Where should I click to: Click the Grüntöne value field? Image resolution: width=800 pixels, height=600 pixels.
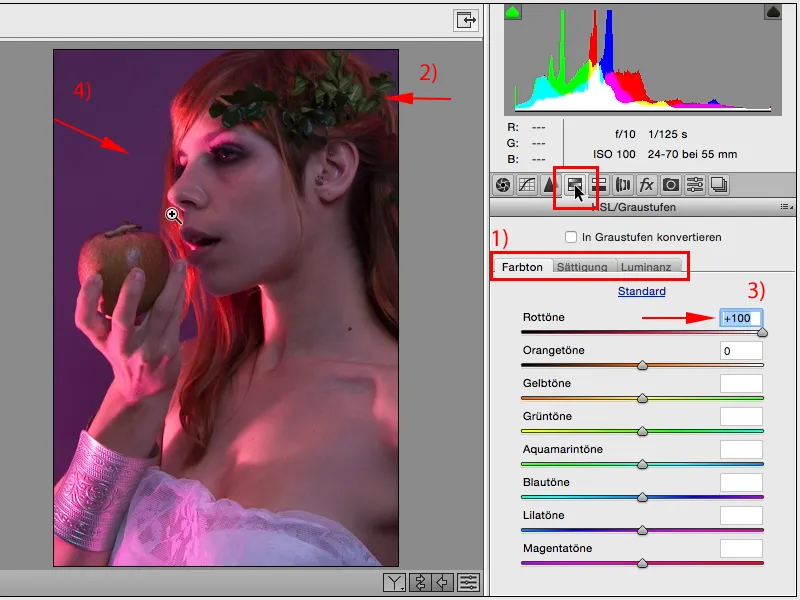tap(741, 416)
